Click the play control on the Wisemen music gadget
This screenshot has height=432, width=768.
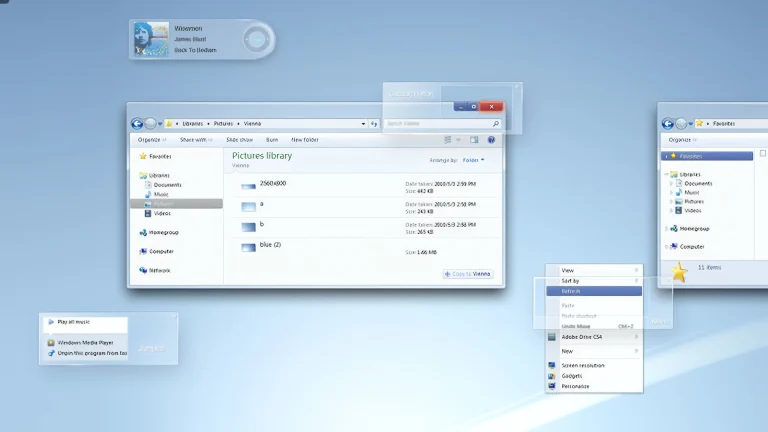[256, 40]
